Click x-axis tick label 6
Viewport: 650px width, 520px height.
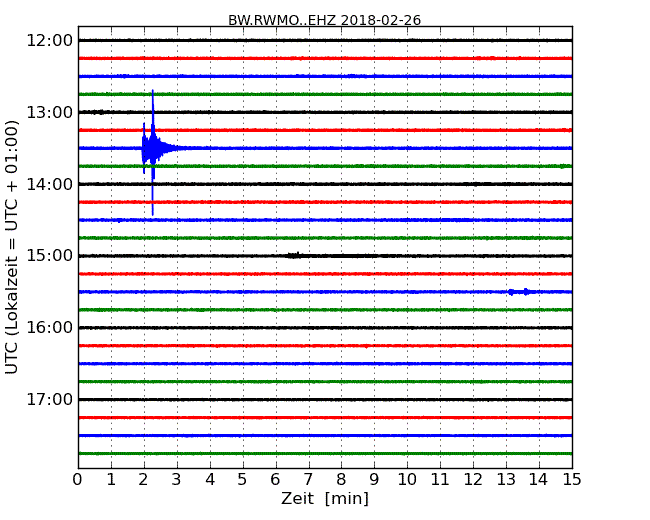[275, 479]
